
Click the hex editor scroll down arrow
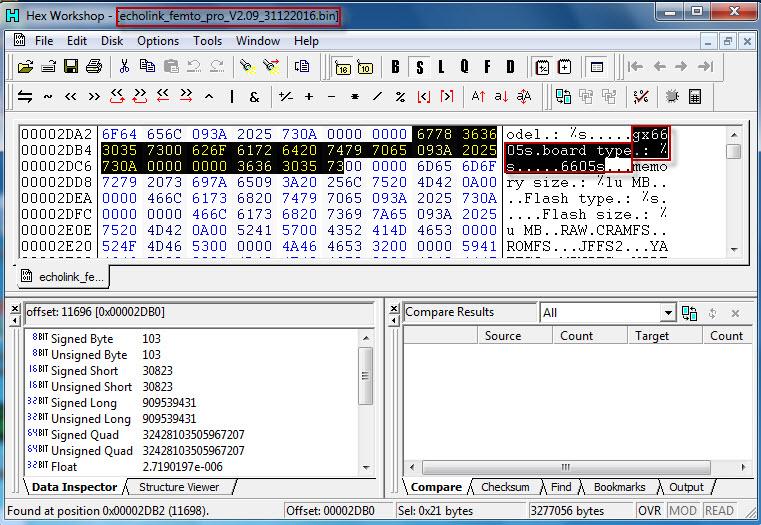(x=733, y=249)
